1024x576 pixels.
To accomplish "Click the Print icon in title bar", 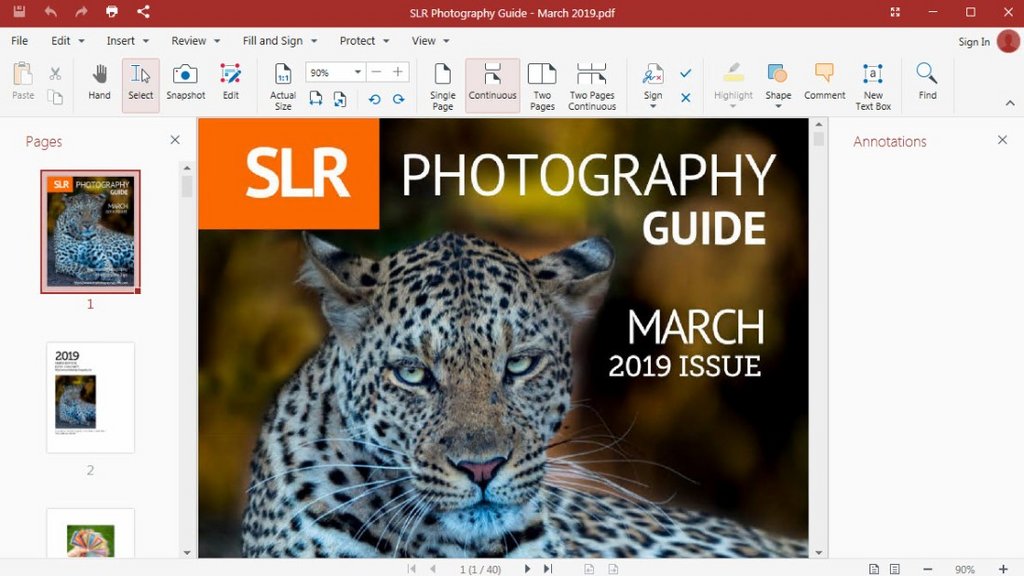I will 112,11.
